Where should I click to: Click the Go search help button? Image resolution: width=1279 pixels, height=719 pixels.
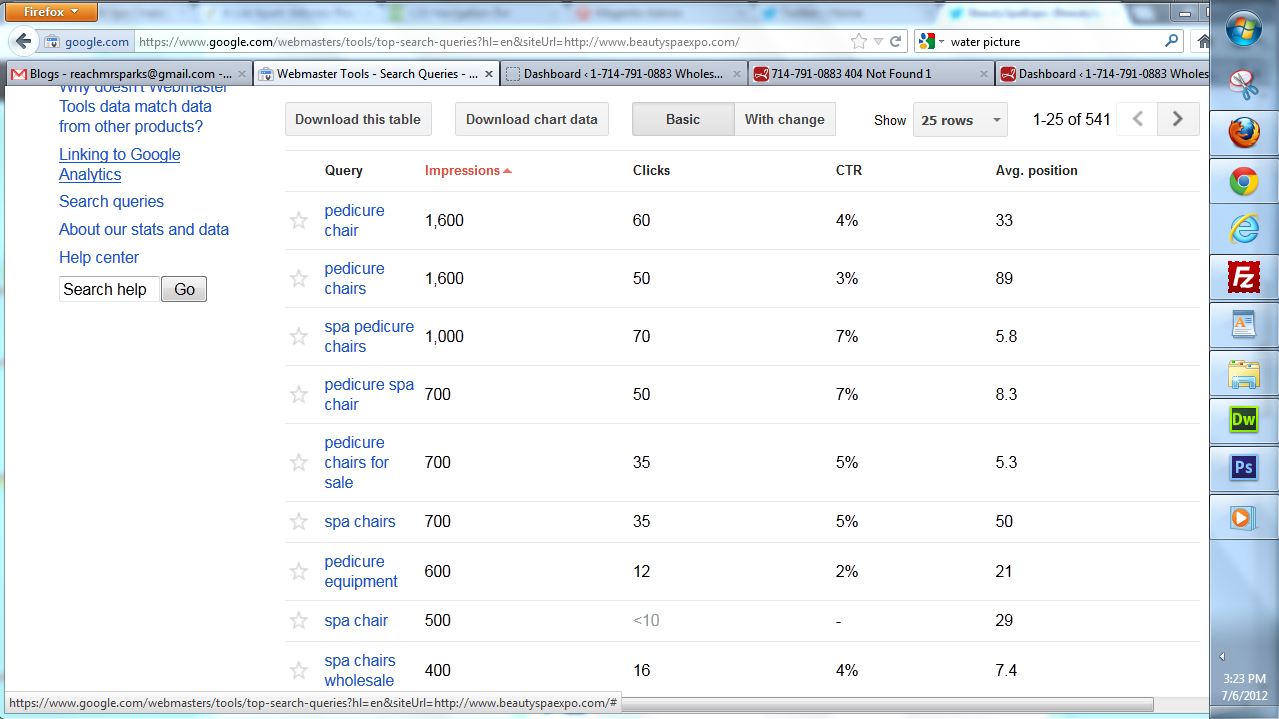pyautogui.click(x=184, y=289)
